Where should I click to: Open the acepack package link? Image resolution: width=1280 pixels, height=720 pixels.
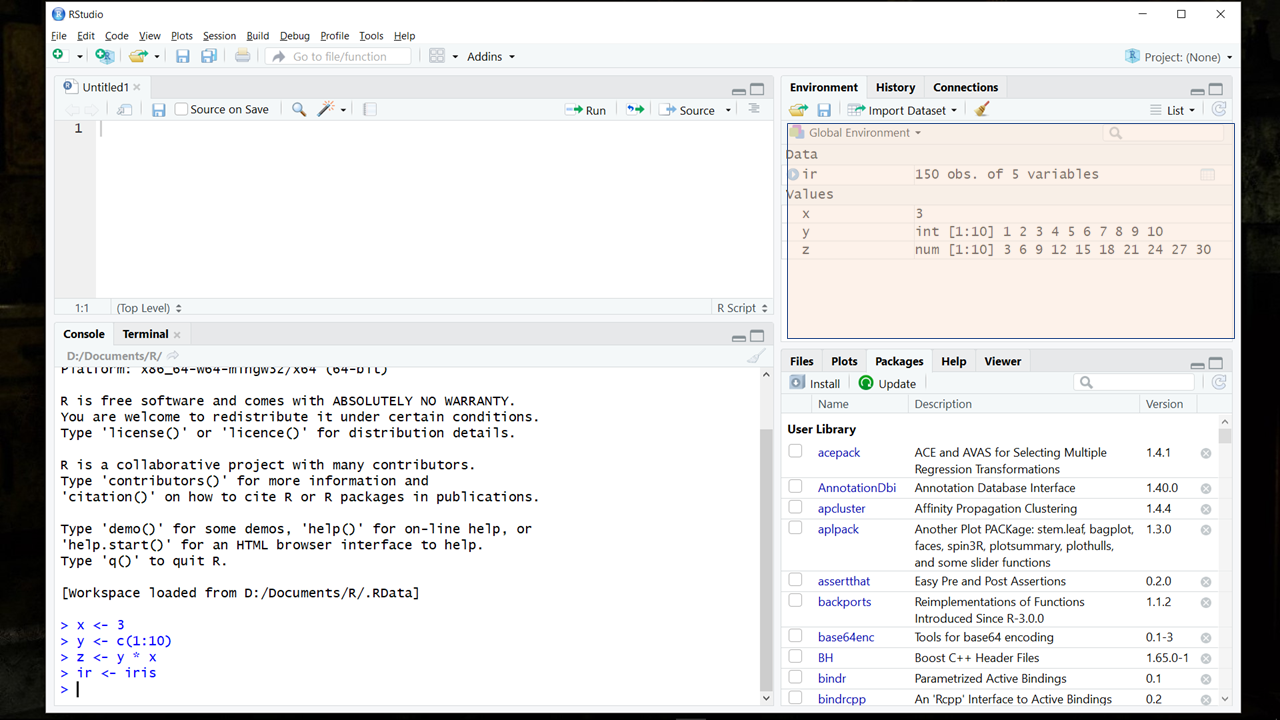[x=839, y=452]
